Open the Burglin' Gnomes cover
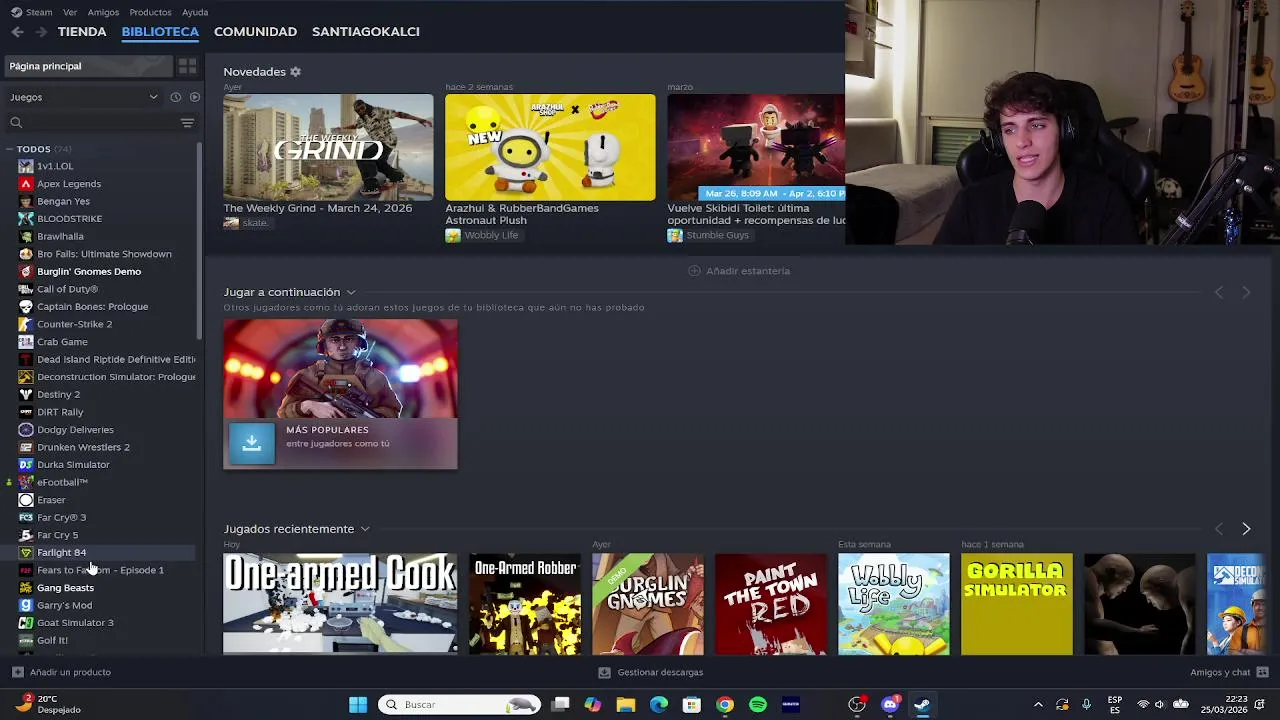 pyautogui.click(x=648, y=604)
